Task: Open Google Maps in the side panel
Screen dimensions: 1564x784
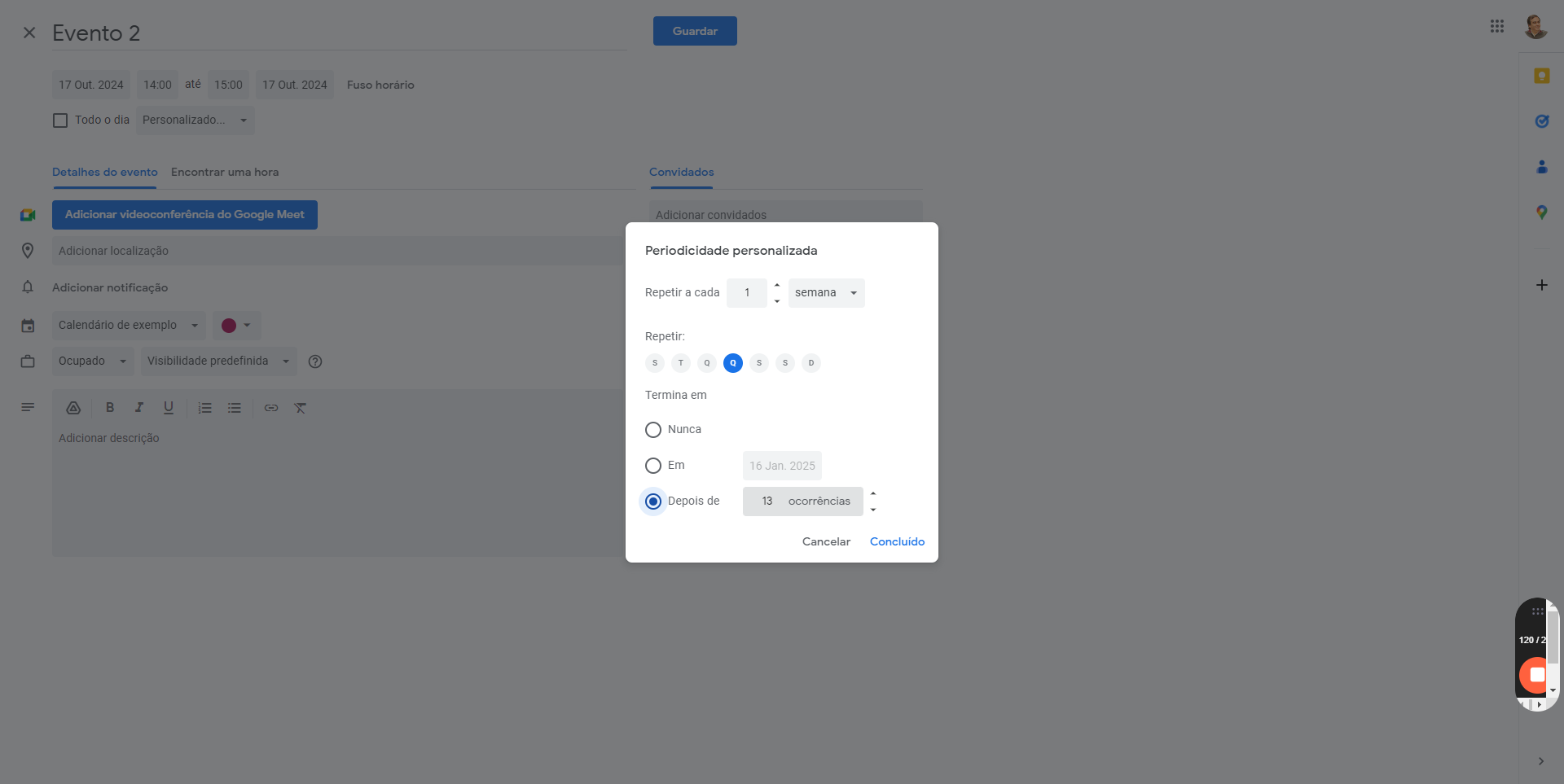Action: [x=1541, y=212]
